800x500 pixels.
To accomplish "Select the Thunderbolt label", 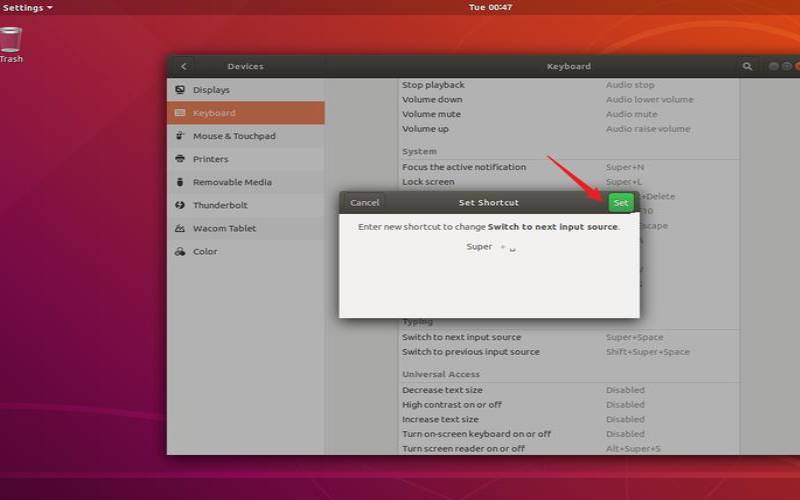I will [220, 205].
